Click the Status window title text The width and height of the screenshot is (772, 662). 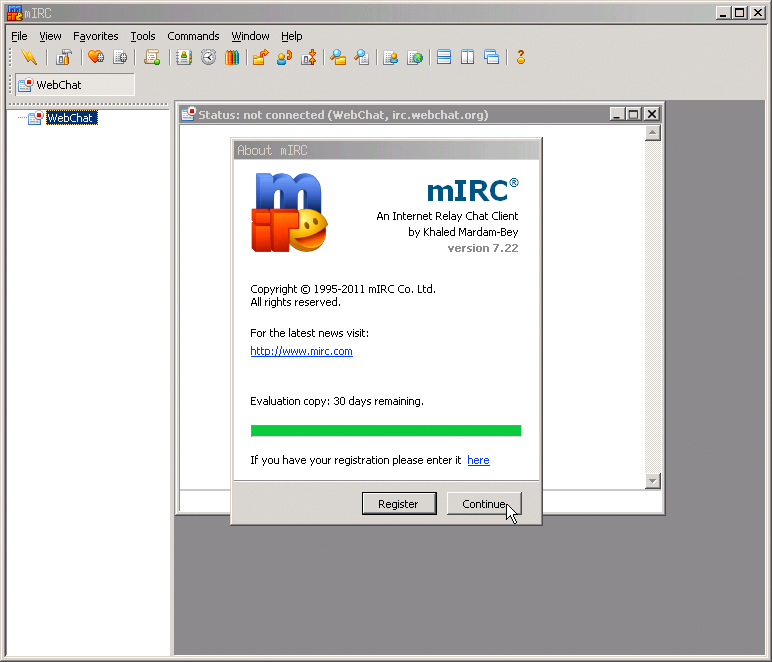343,115
